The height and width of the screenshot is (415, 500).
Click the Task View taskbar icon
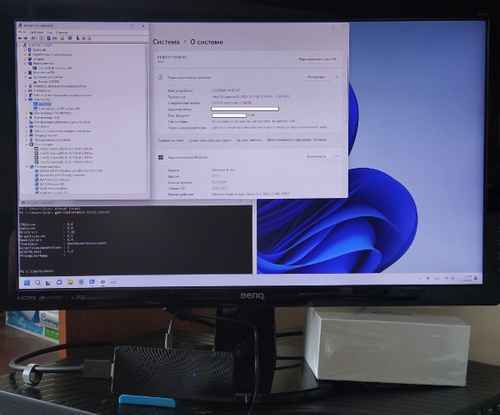click(x=48, y=283)
